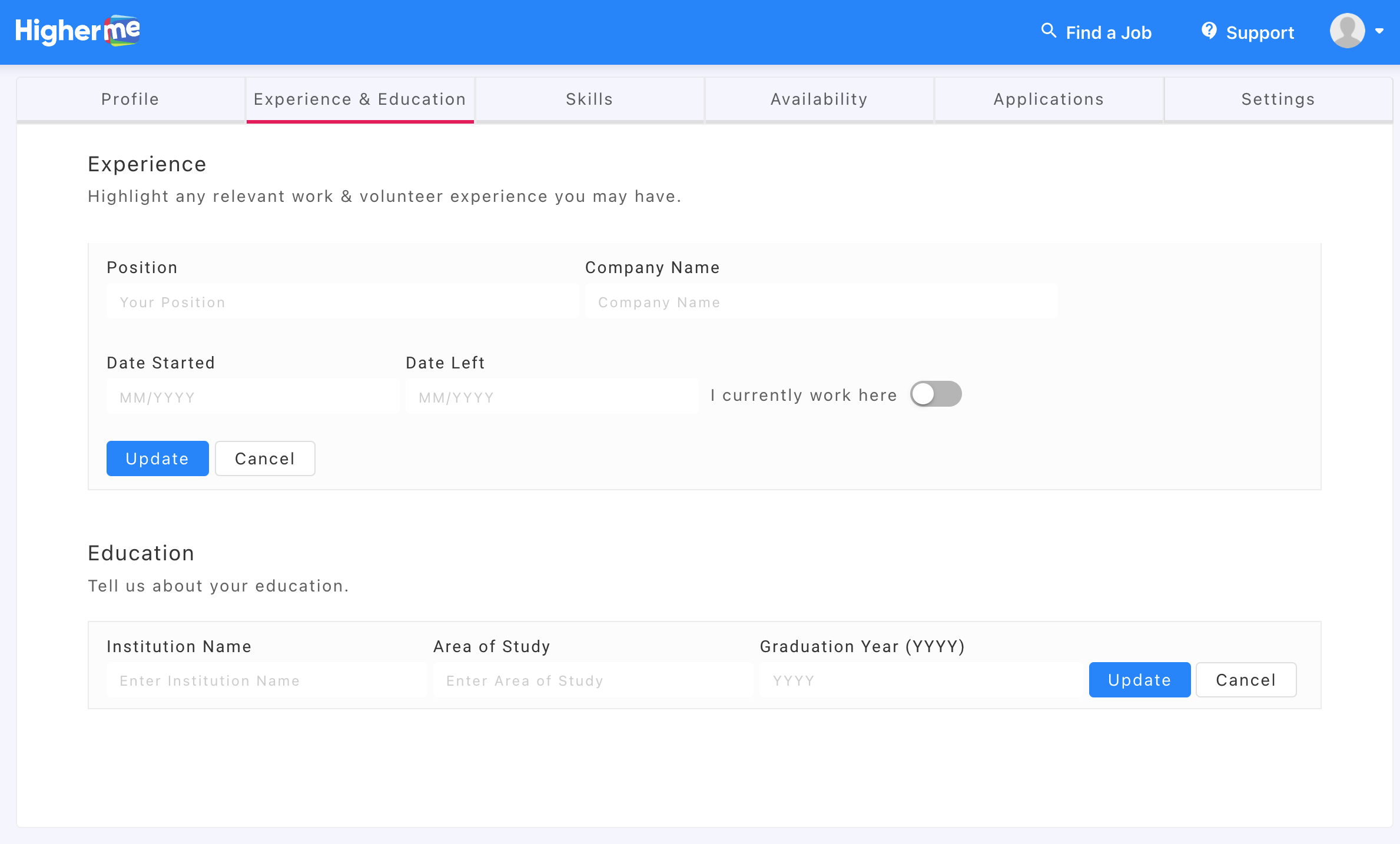Click the Support question mark icon
This screenshot has width=1400, height=844.
point(1209,31)
